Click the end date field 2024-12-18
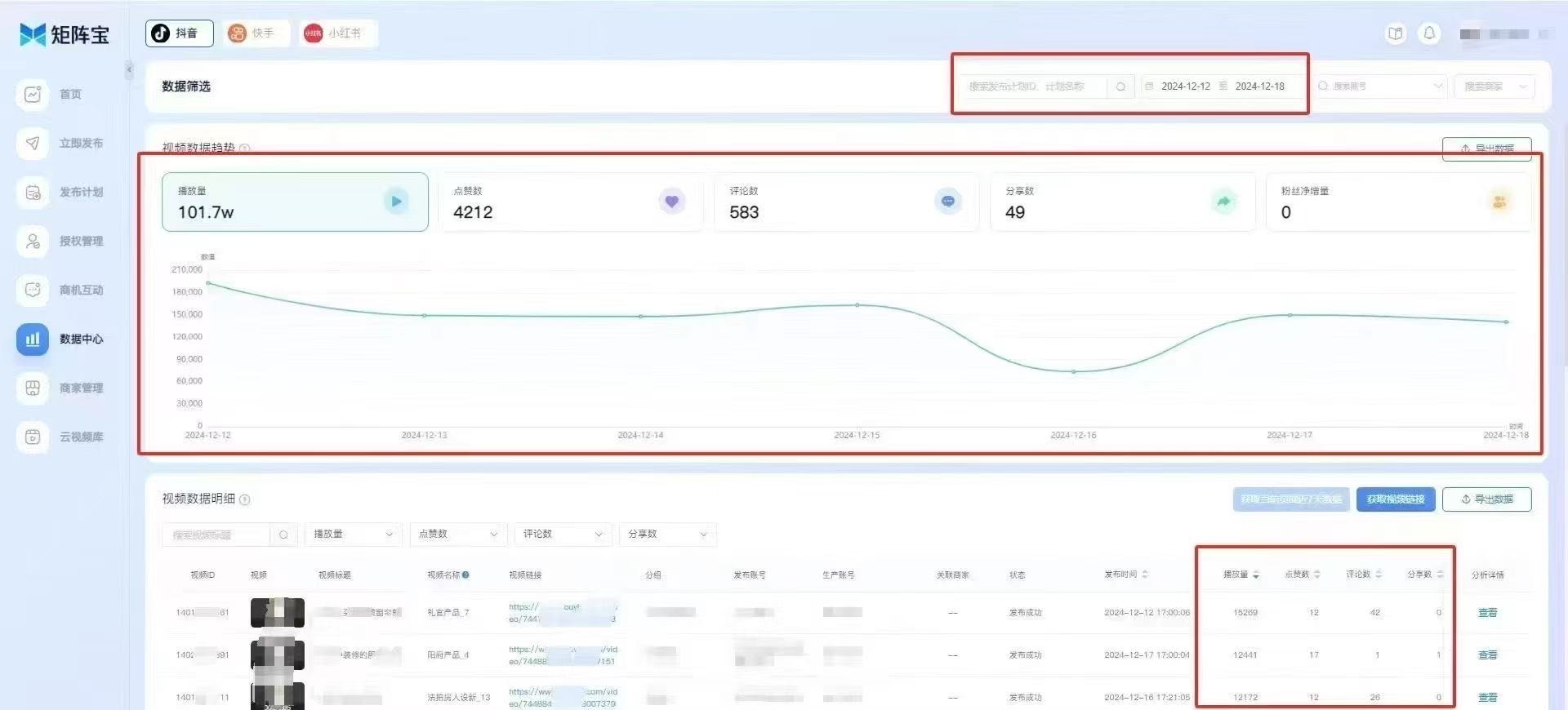The width and height of the screenshot is (1568, 710). [1259, 87]
